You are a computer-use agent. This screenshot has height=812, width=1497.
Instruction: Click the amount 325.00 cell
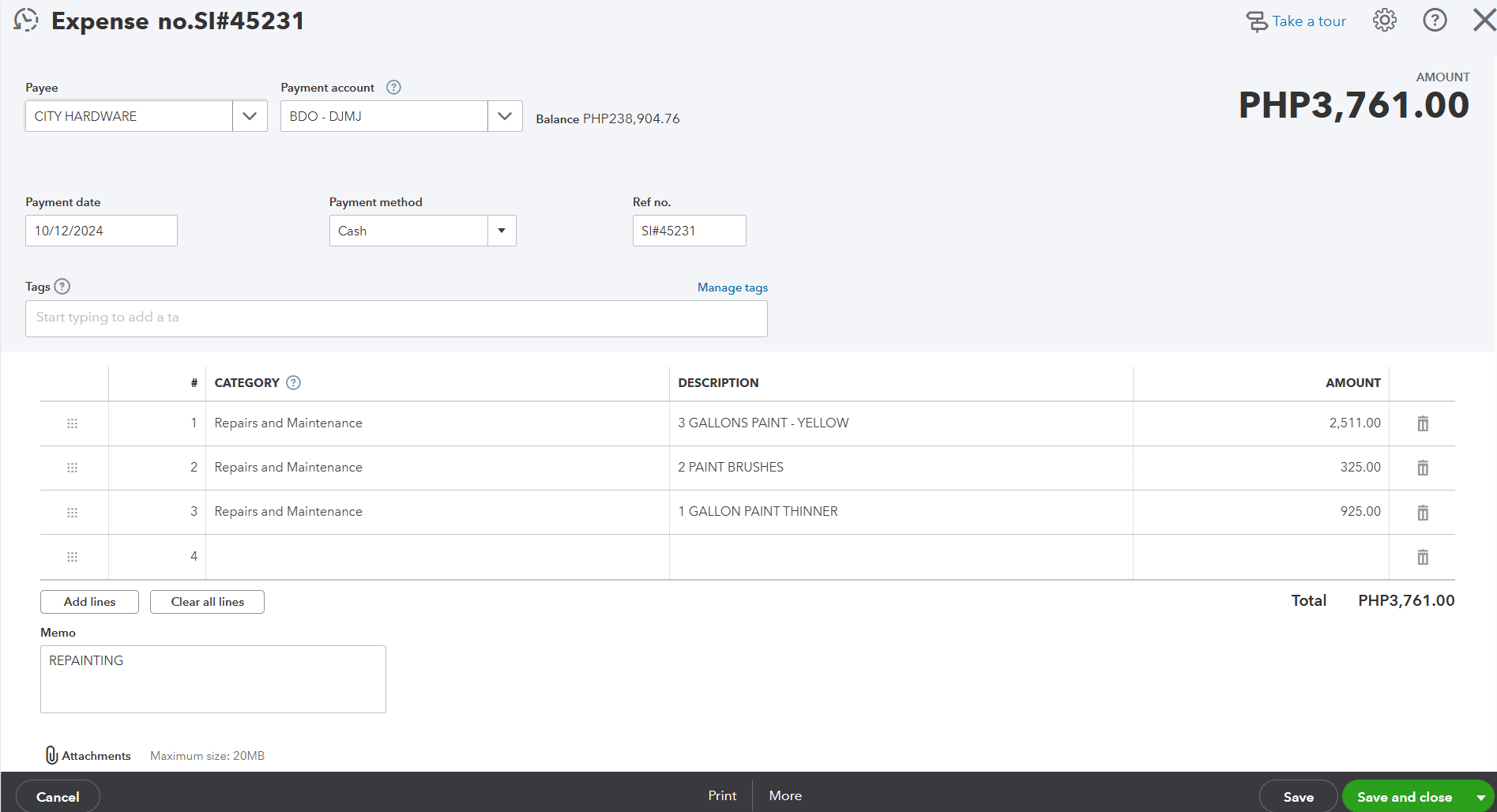1261,468
